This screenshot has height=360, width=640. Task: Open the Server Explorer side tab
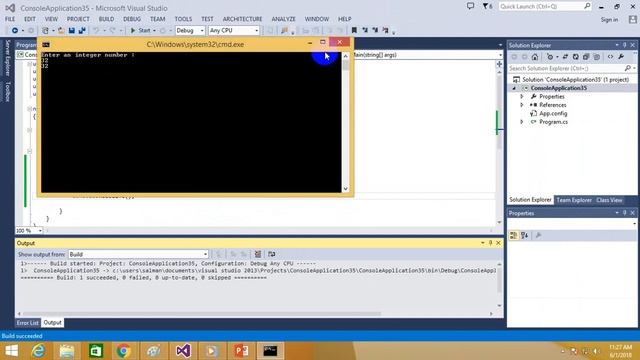point(7,58)
